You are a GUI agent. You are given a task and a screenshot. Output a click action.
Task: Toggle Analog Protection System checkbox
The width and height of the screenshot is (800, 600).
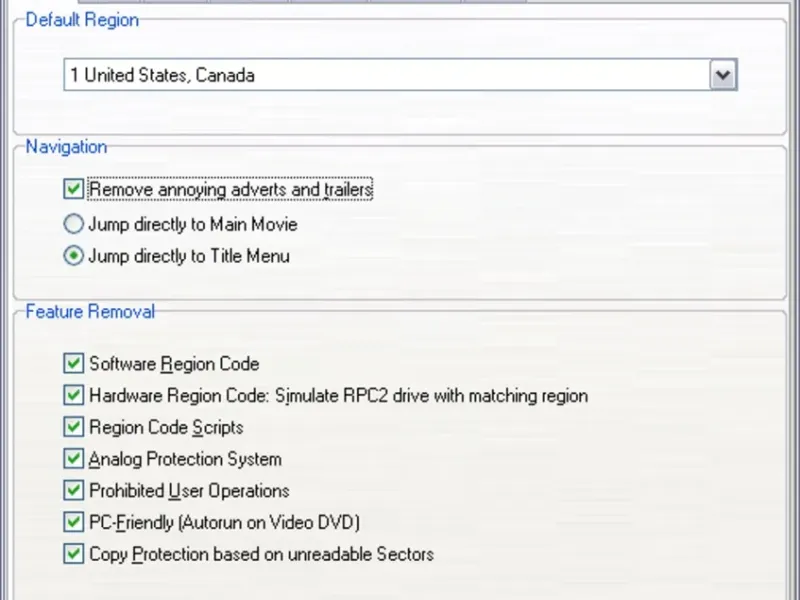pyautogui.click(x=73, y=458)
